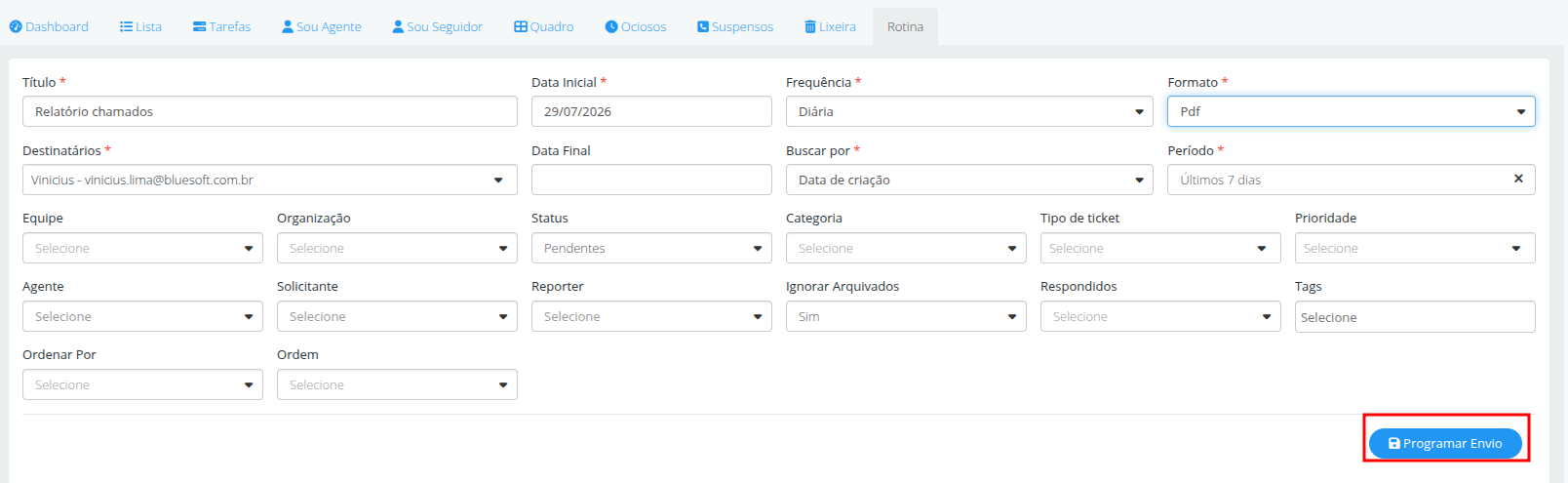The height and width of the screenshot is (483, 1568).
Task: Click the Ociosos clock icon
Action: 611,27
